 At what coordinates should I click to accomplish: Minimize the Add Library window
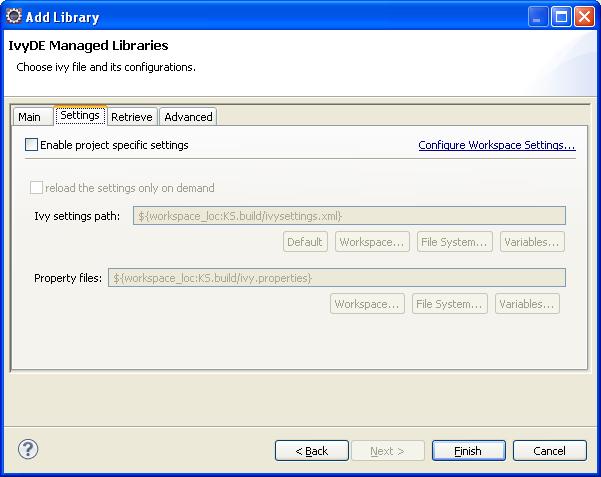click(x=538, y=16)
